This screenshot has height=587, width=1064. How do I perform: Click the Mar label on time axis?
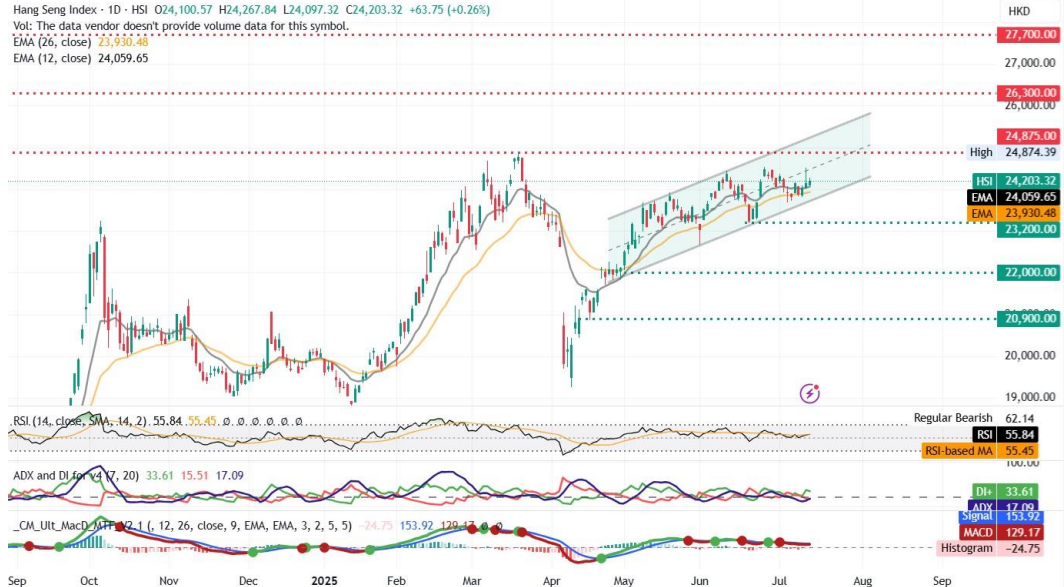tap(472, 581)
